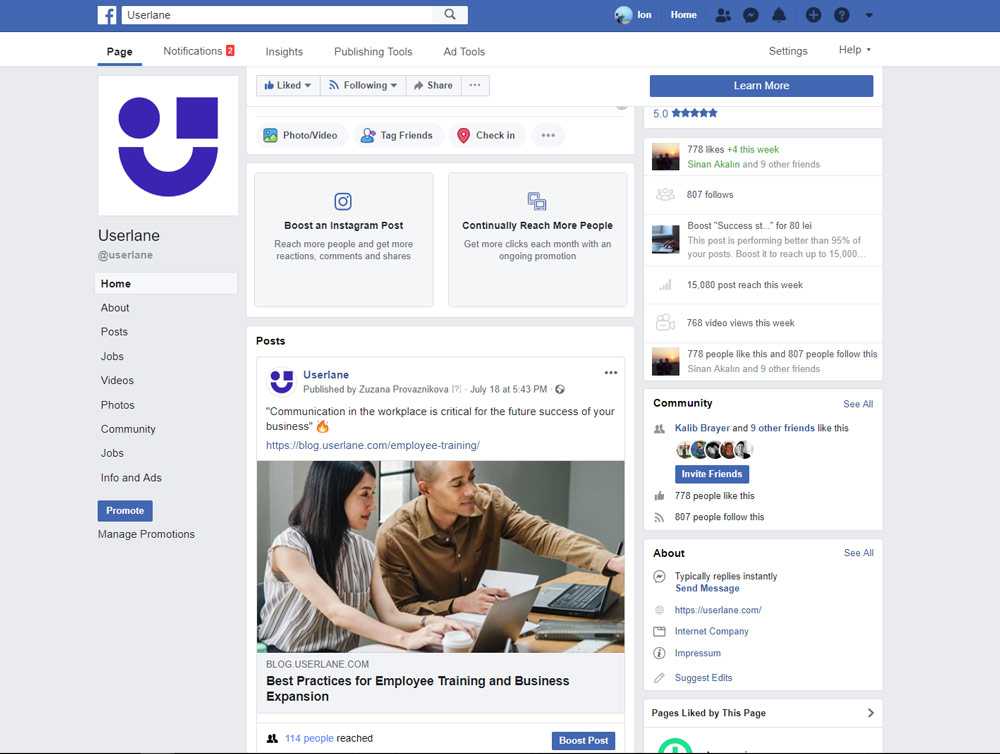Screen dimensions: 1000x754
Task: Open page Settings
Action: click(x=788, y=51)
